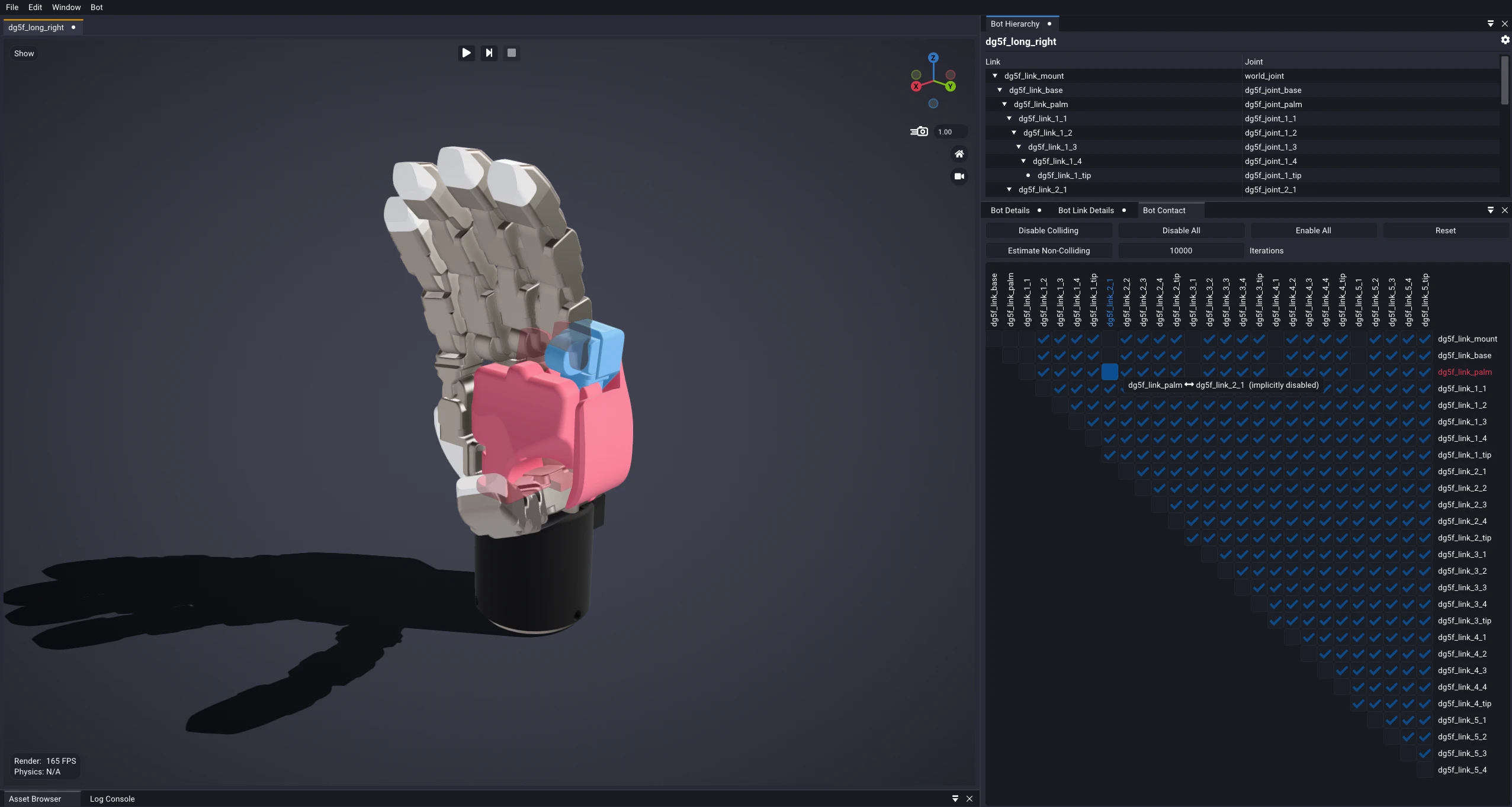Open the File menu
Viewport: 1512px width, 807px height.
[x=12, y=7]
